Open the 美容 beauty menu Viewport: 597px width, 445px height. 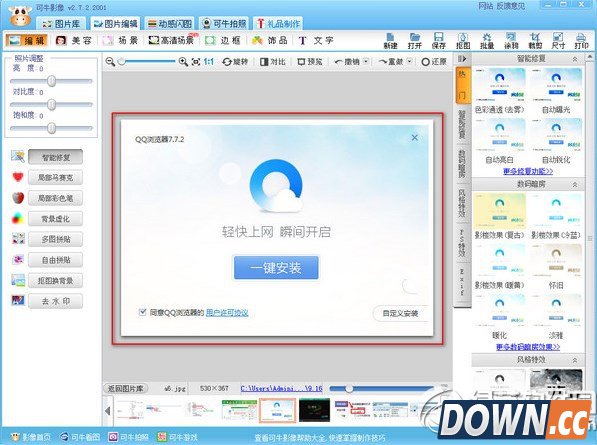coord(74,40)
